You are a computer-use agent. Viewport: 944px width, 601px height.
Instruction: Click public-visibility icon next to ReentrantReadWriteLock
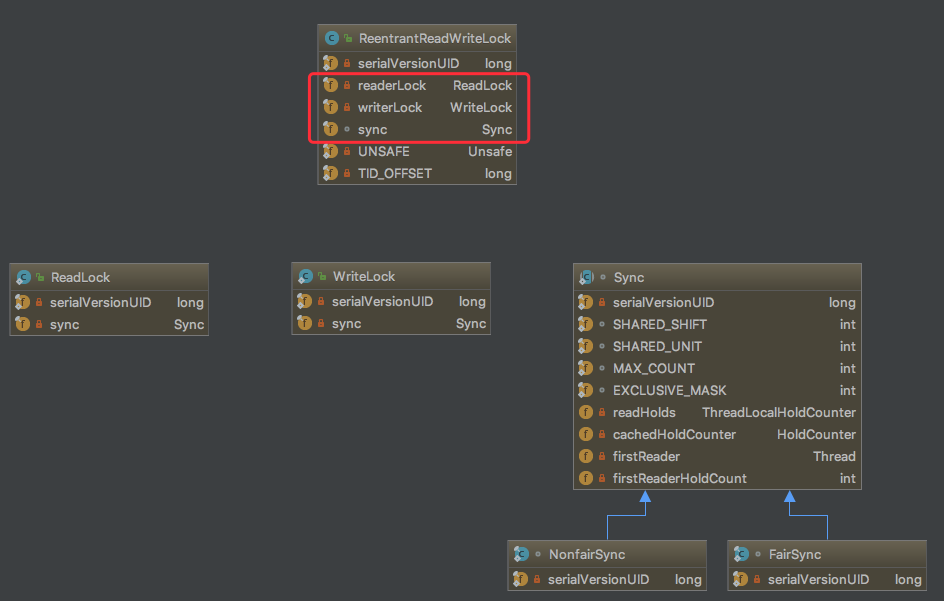[348, 39]
